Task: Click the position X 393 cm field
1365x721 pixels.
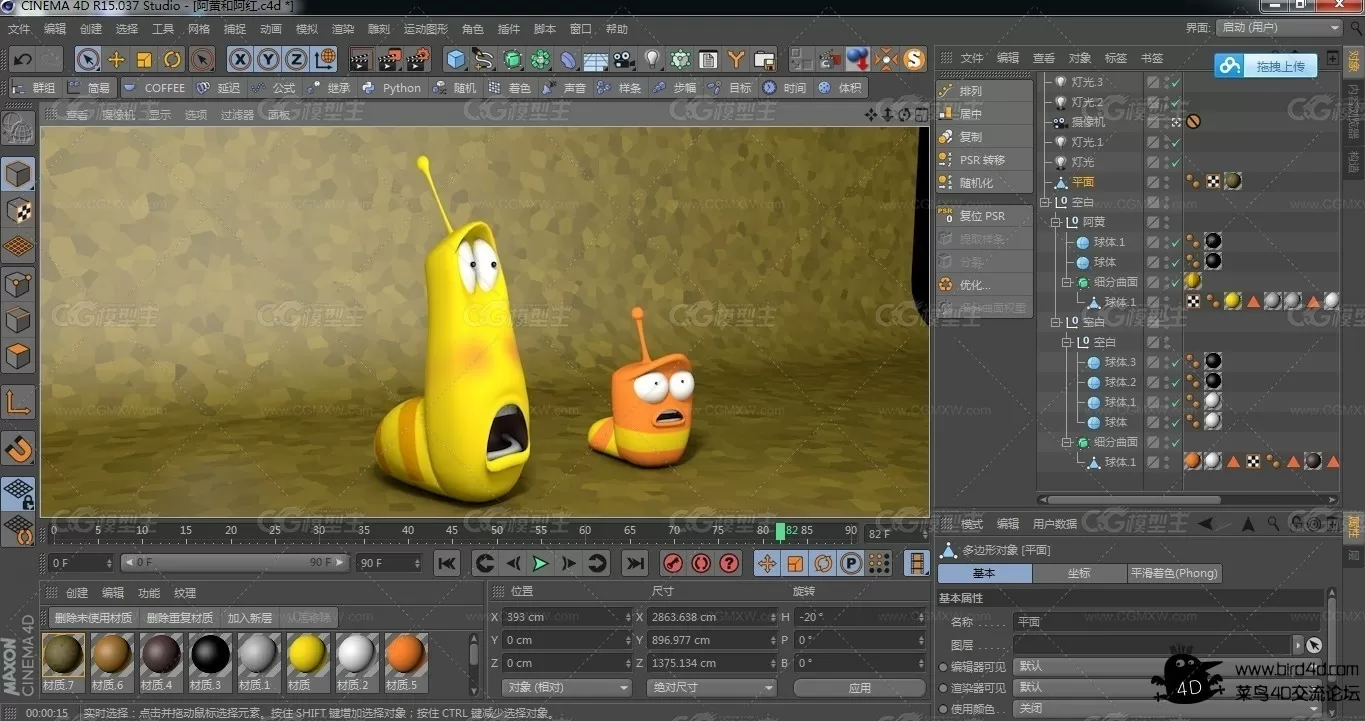Action: [567, 618]
